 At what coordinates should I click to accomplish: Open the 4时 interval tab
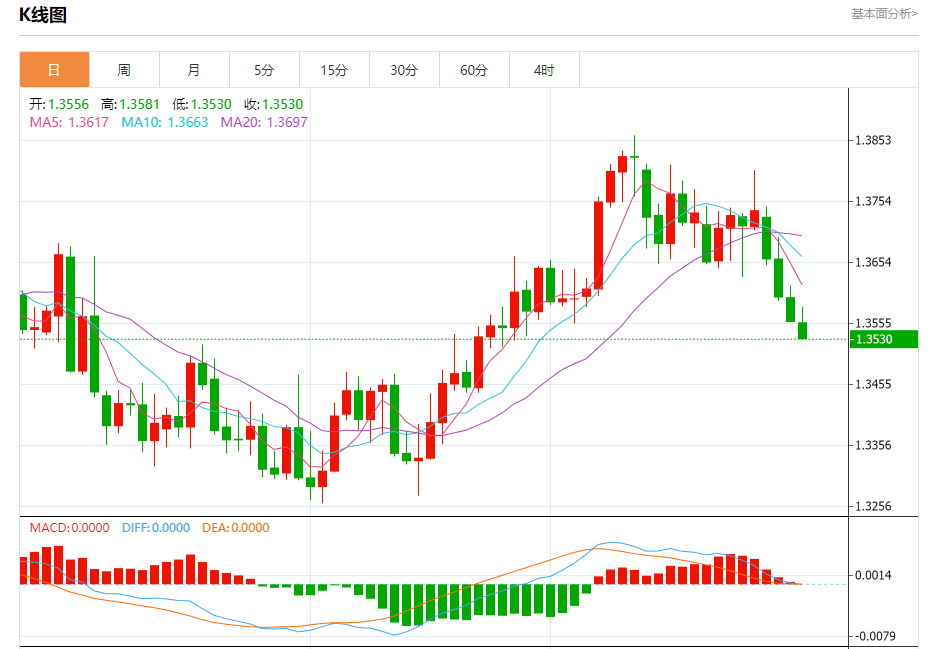tap(544, 70)
